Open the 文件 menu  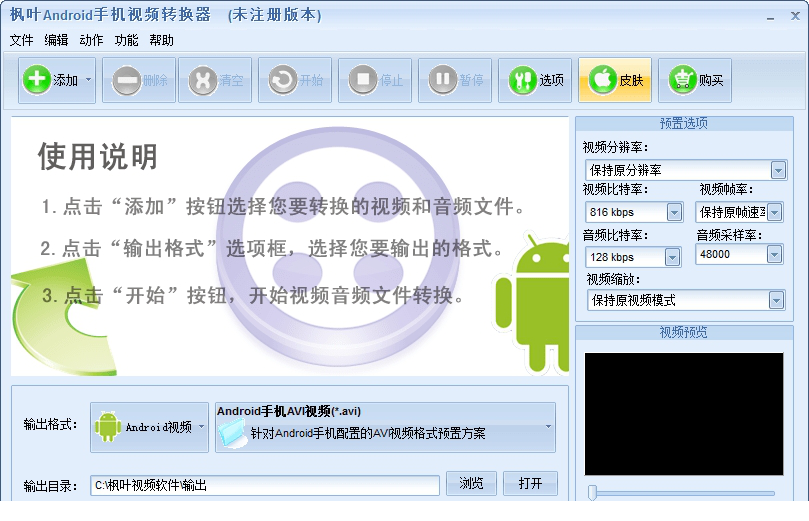[21, 40]
